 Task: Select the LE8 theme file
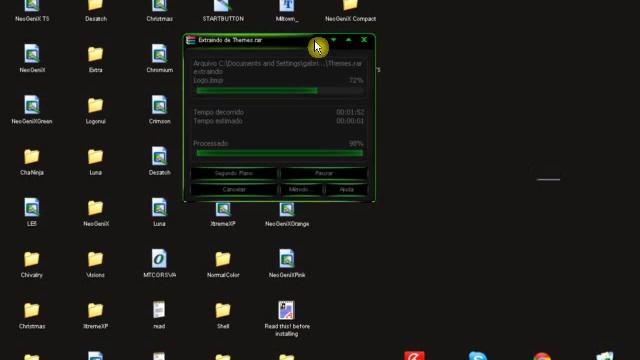pyautogui.click(x=32, y=208)
